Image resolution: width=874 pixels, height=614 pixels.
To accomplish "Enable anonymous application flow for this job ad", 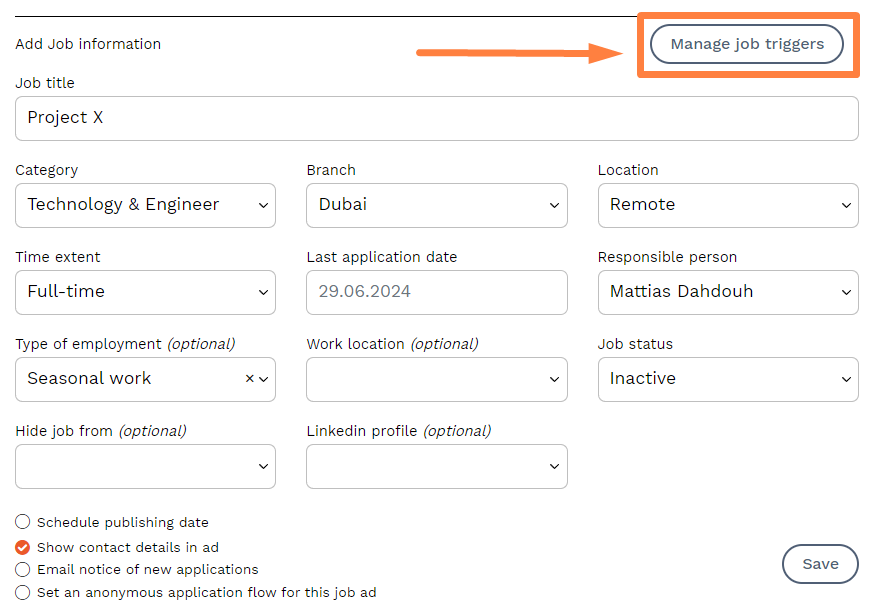I will pyautogui.click(x=23, y=592).
